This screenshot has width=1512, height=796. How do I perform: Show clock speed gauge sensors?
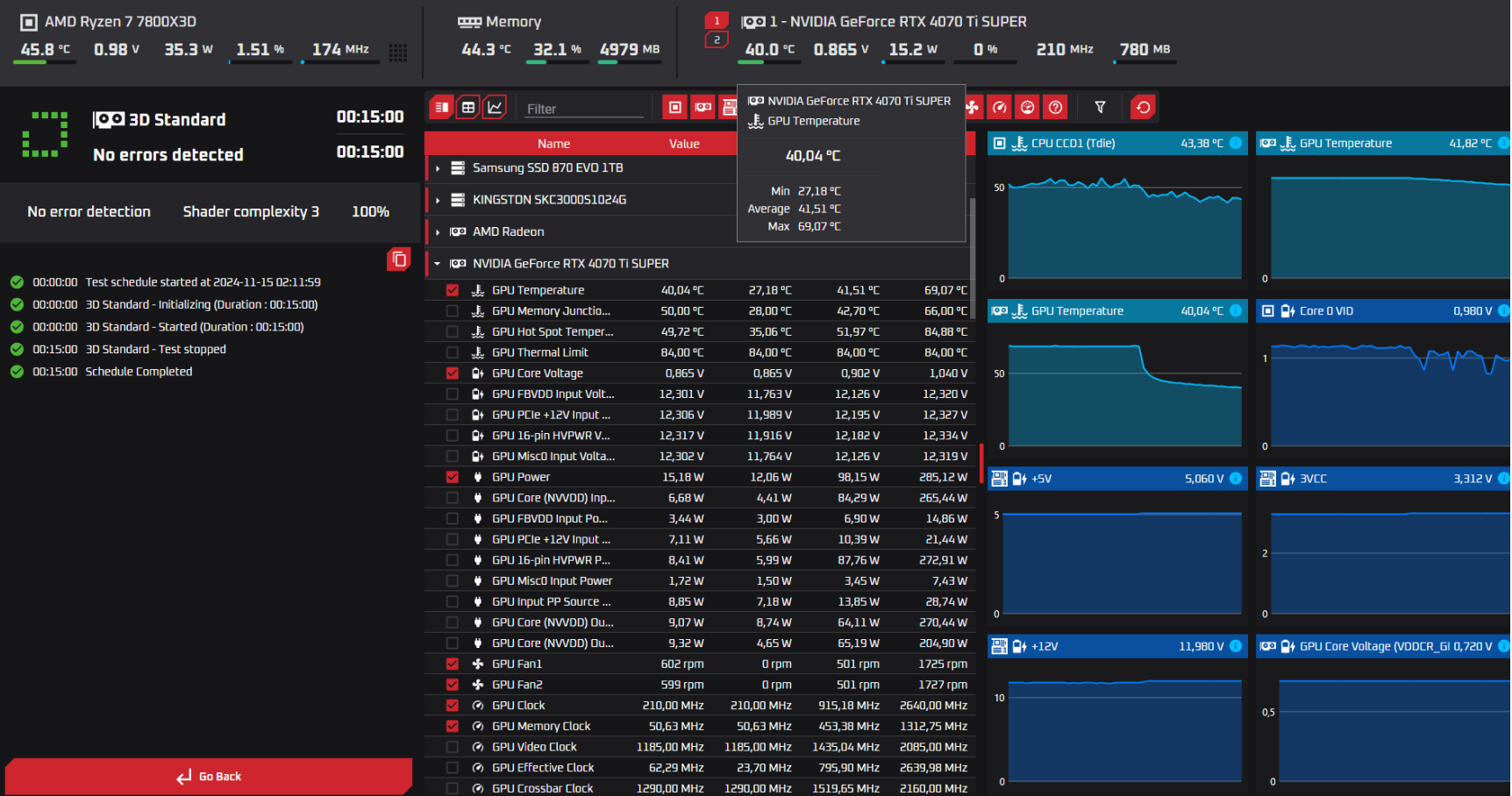coord(1000,107)
